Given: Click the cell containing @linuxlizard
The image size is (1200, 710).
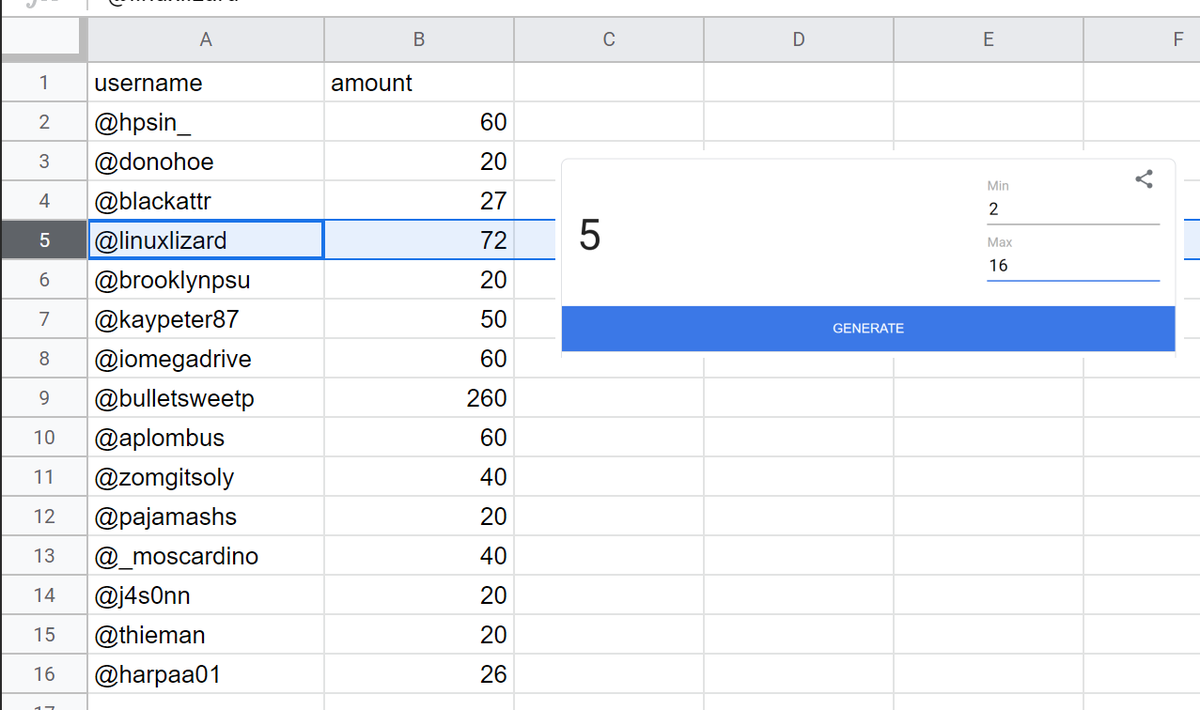Looking at the screenshot, I should click(206, 241).
